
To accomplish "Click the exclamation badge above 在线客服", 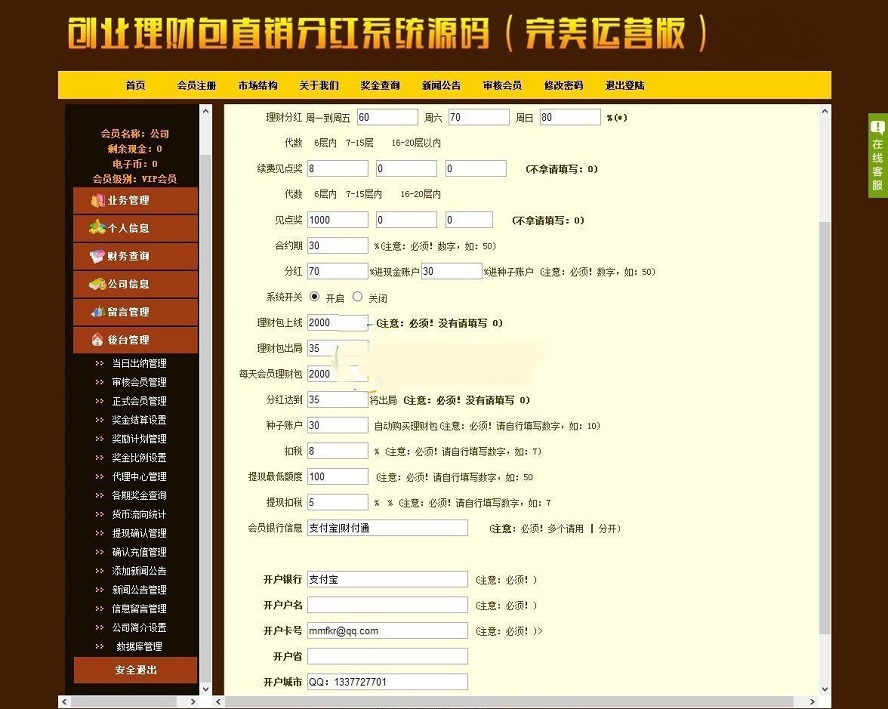I will point(876,128).
